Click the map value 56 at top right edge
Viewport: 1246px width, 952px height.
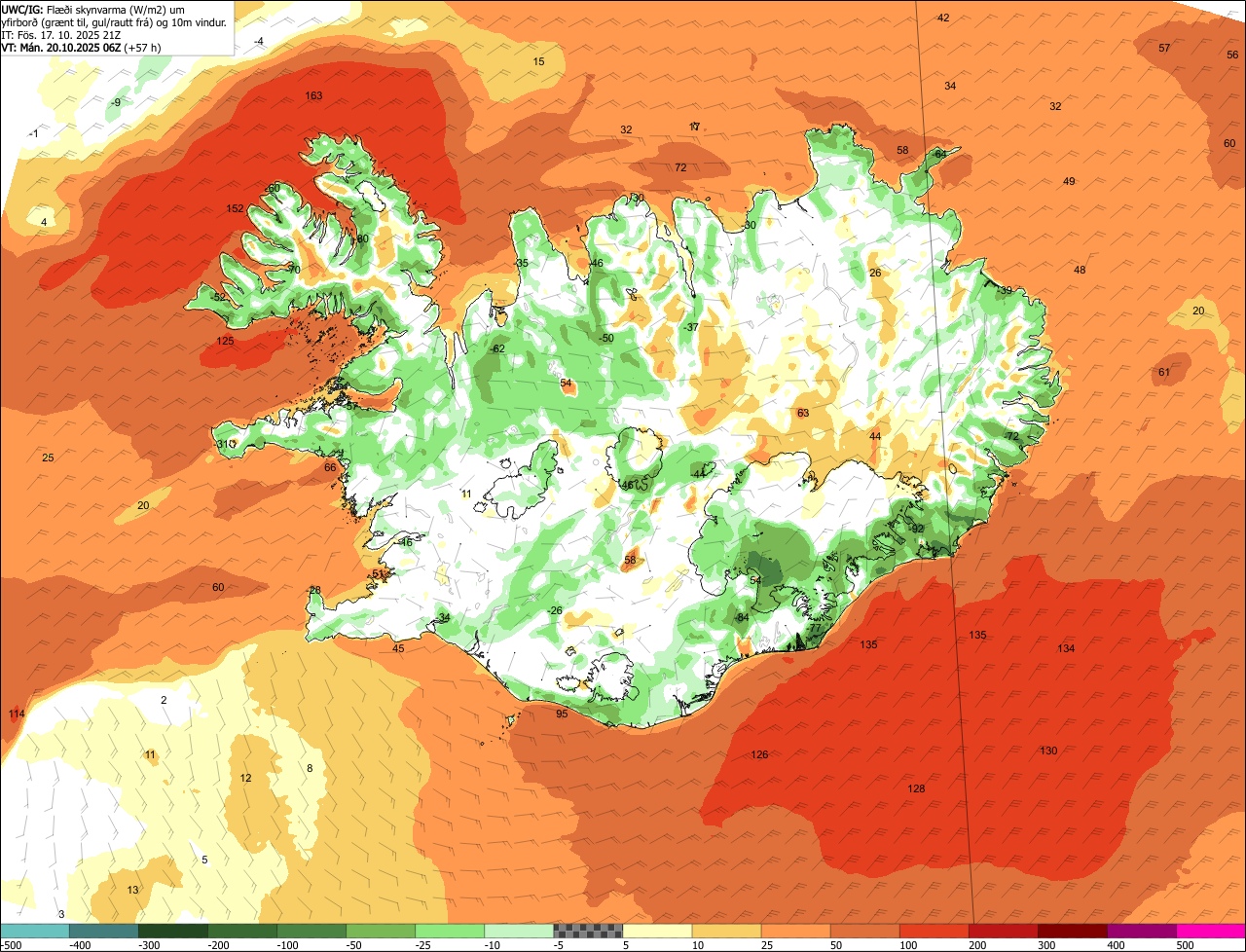(1233, 55)
